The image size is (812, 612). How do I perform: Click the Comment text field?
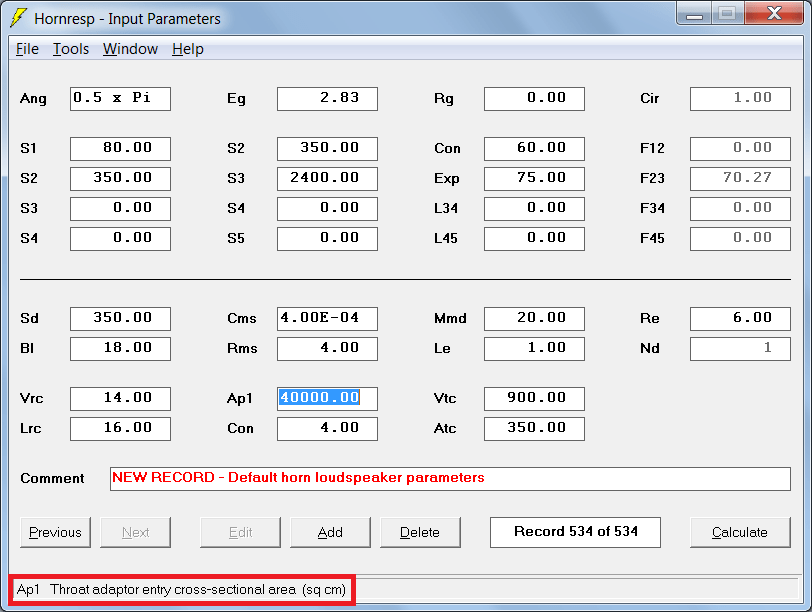point(451,479)
